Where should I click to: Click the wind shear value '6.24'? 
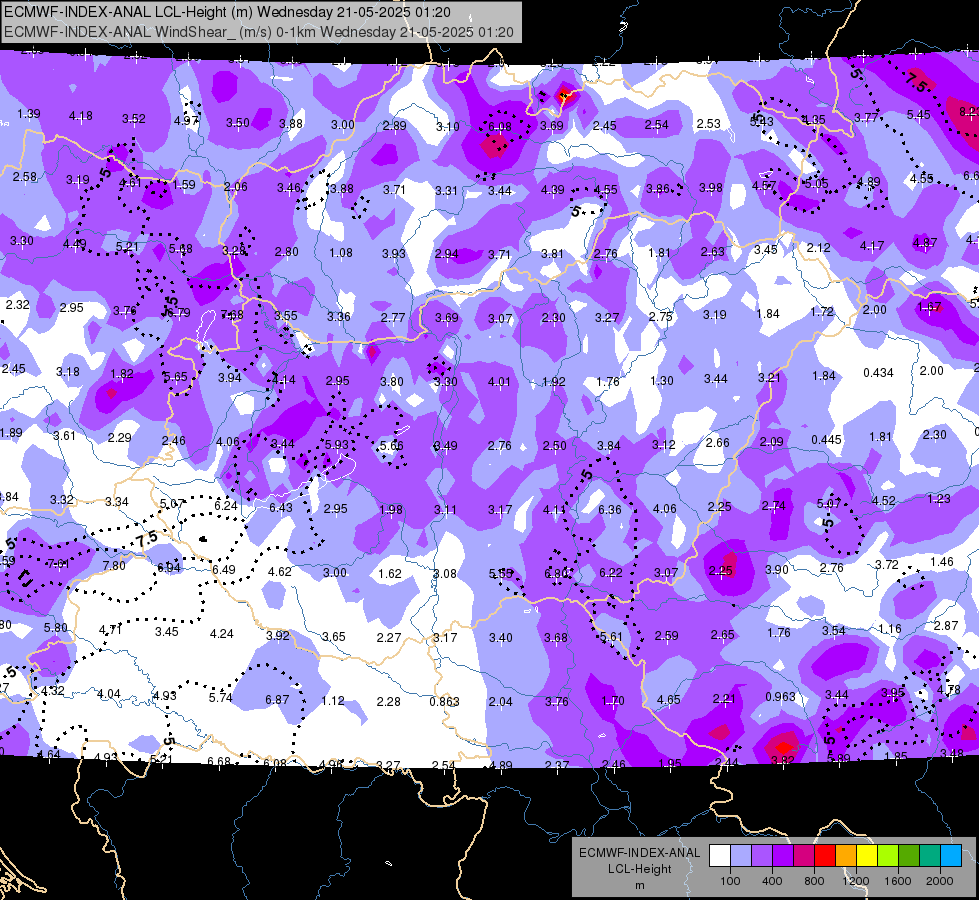(226, 505)
